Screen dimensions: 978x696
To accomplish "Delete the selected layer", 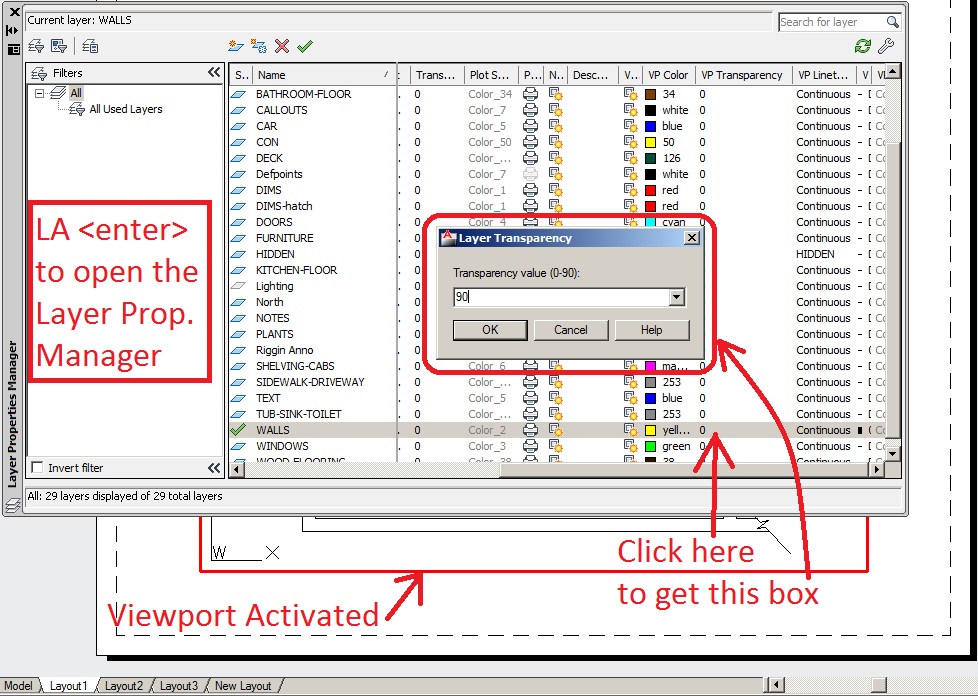I will click(283, 45).
